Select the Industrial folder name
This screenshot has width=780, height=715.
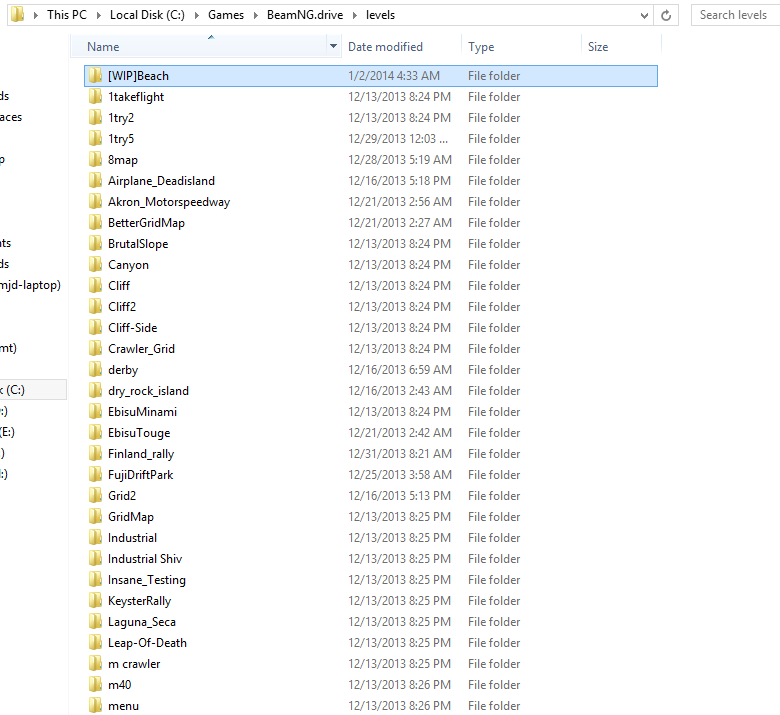[x=132, y=538]
